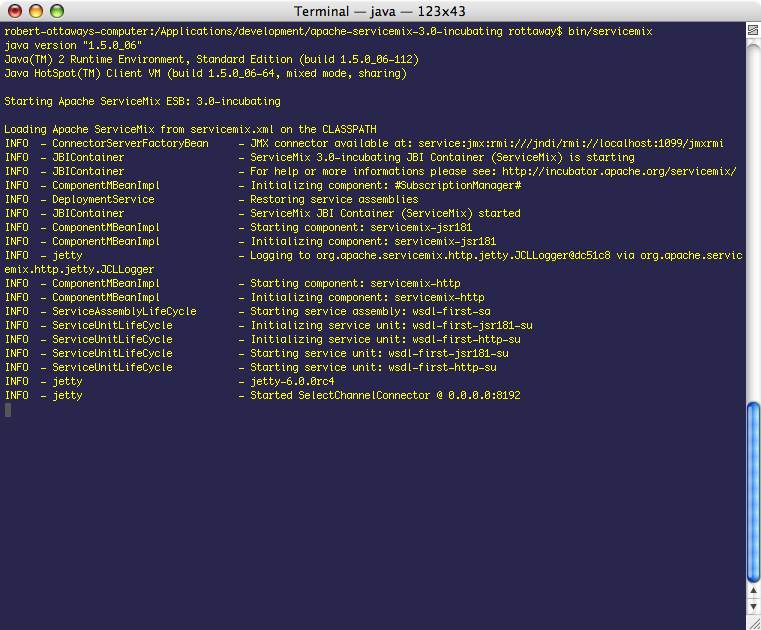Click the window resize grip in the corner

pos(752,621)
